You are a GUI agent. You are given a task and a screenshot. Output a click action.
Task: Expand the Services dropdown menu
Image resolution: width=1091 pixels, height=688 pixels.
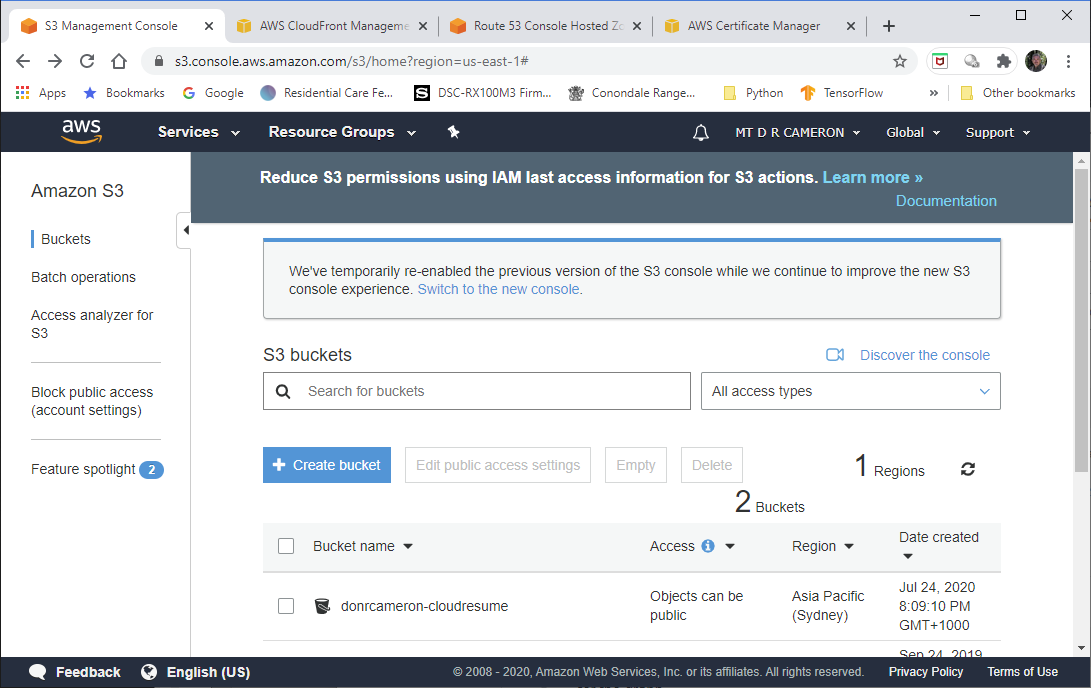[198, 132]
